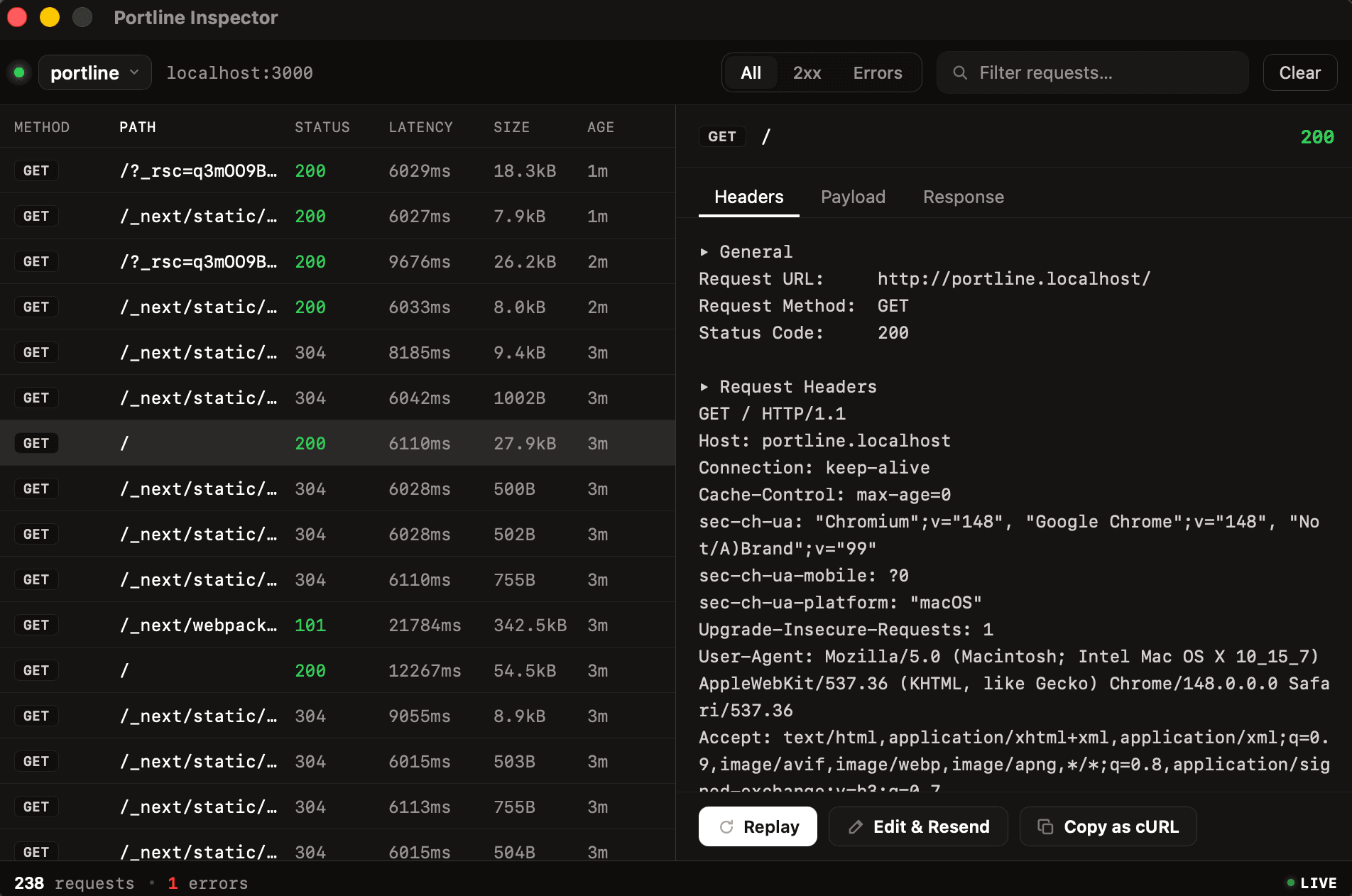
Task: Click the GET method badge in detail header
Action: tap(721, 136)
